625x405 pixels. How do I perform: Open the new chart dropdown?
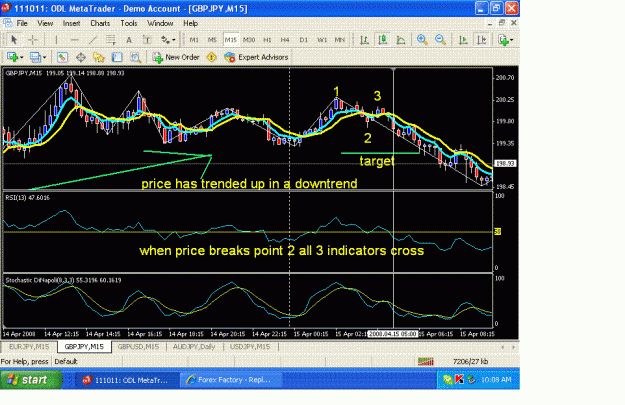coord(15,57)
